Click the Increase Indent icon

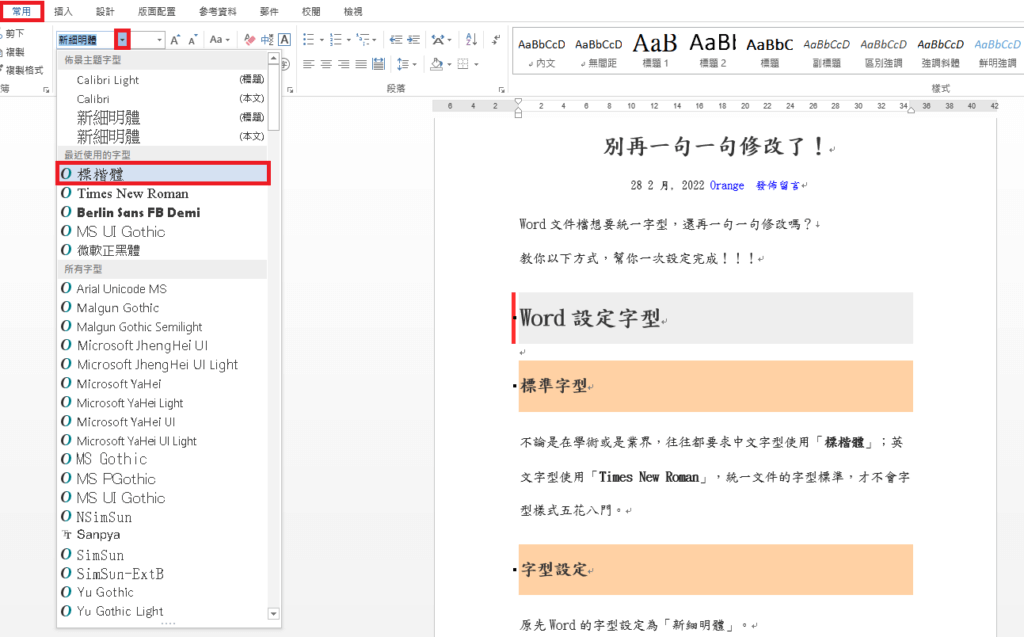point(413,39)
